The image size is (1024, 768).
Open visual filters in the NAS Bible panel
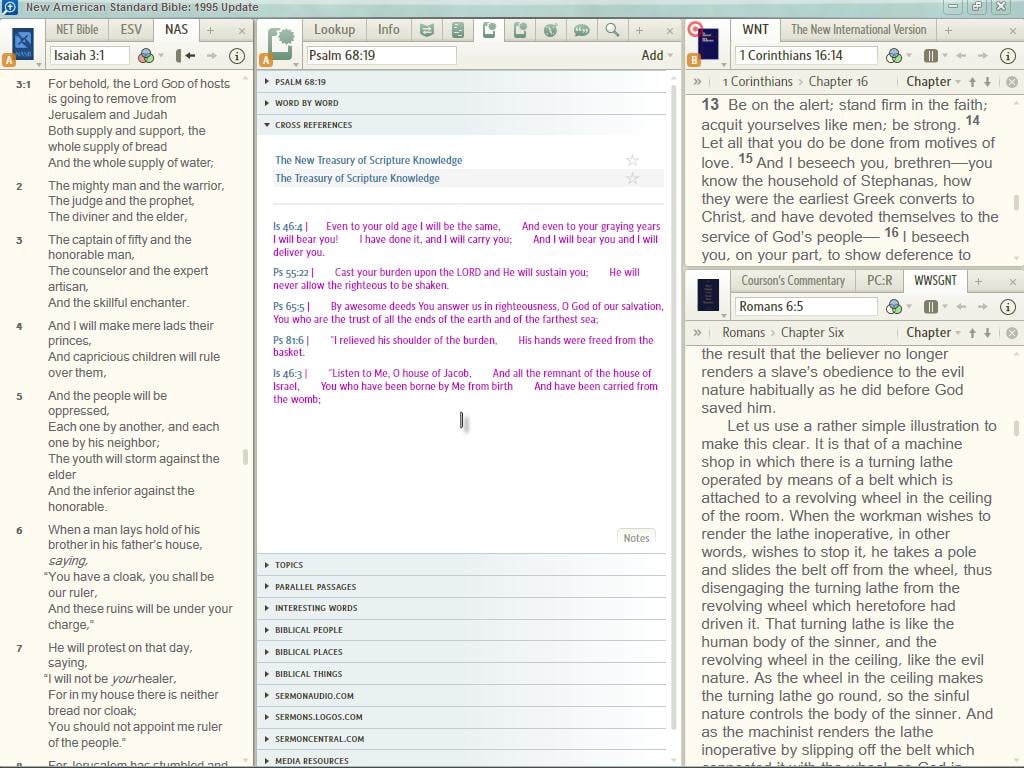147,56
